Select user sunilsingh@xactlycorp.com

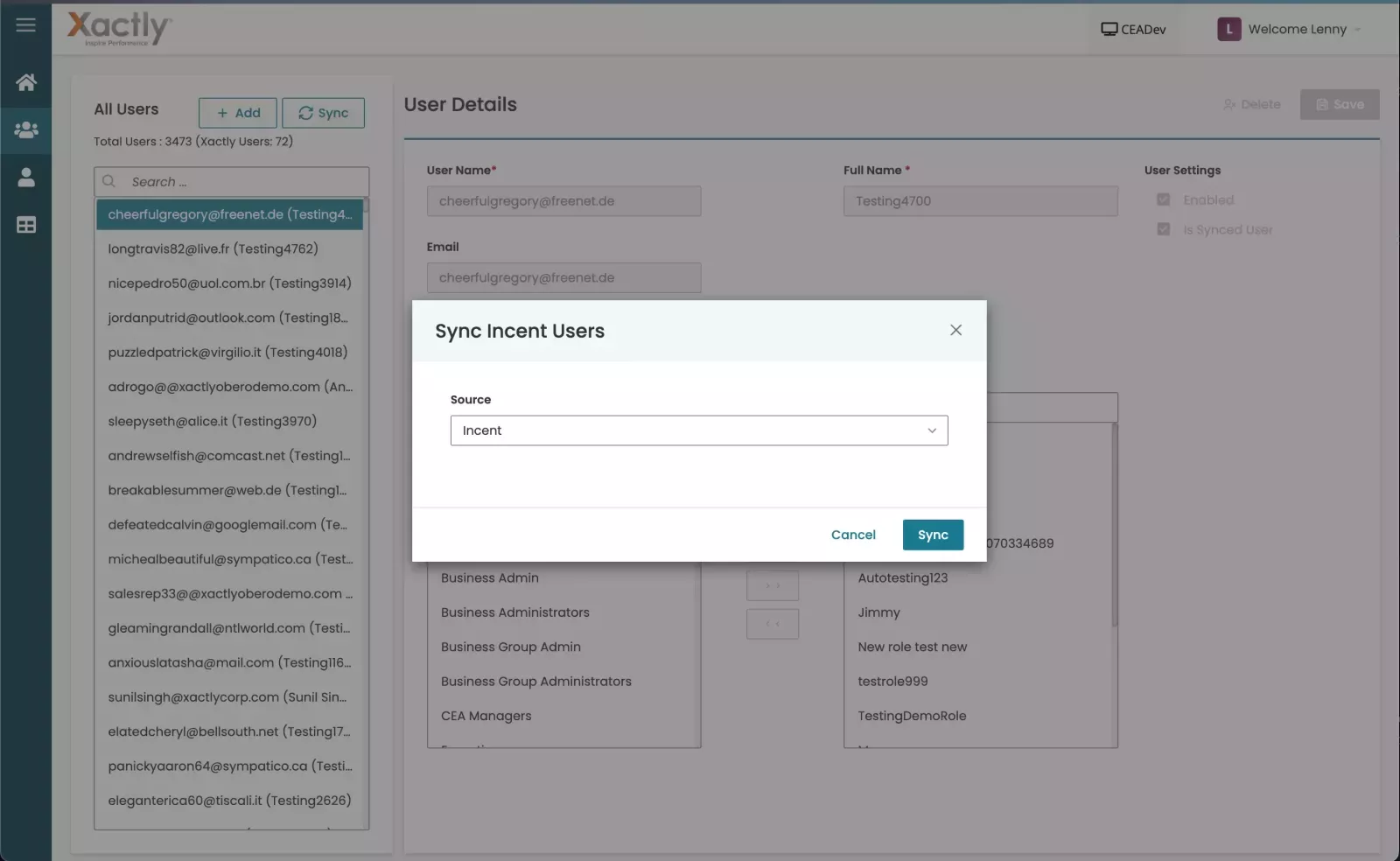(x=229, y=697)
